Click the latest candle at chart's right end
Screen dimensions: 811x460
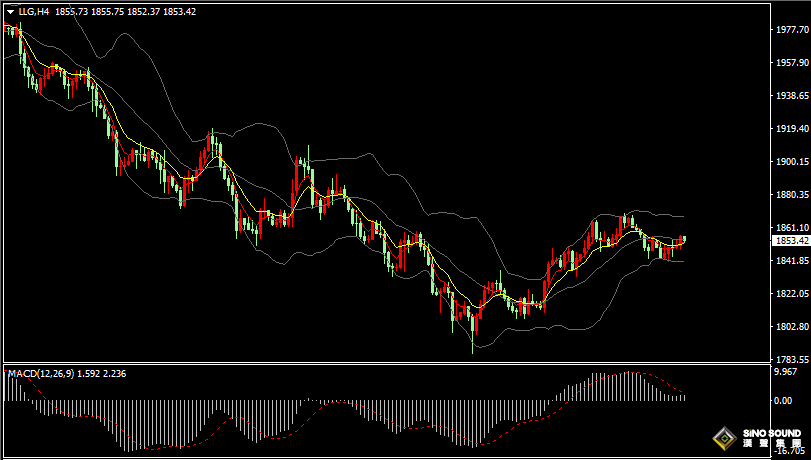[684, 239]
